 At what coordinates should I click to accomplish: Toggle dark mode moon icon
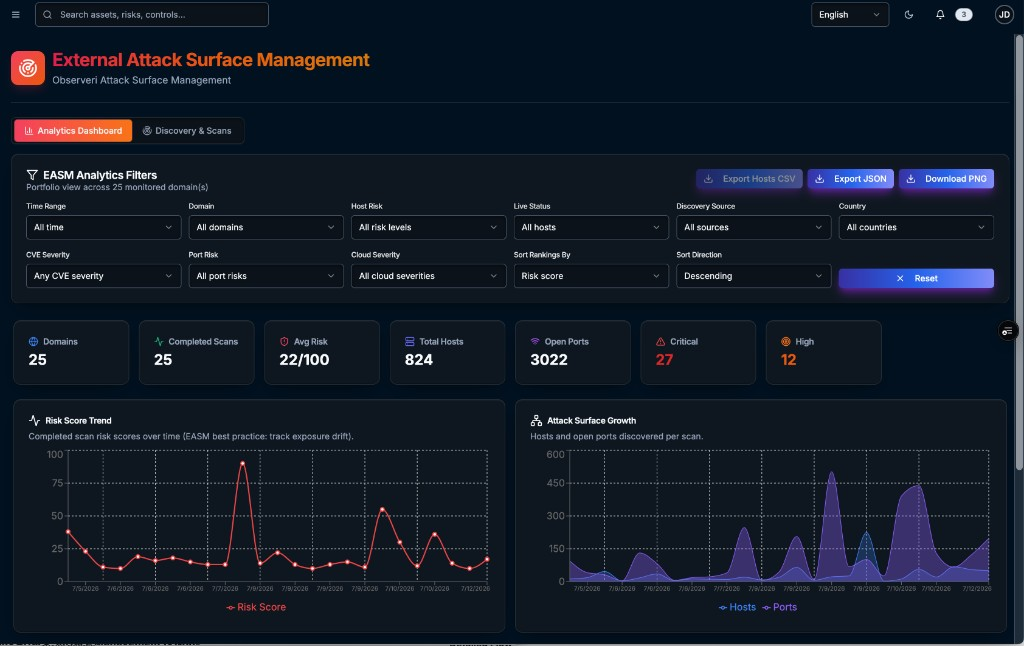tap(908, 14)
